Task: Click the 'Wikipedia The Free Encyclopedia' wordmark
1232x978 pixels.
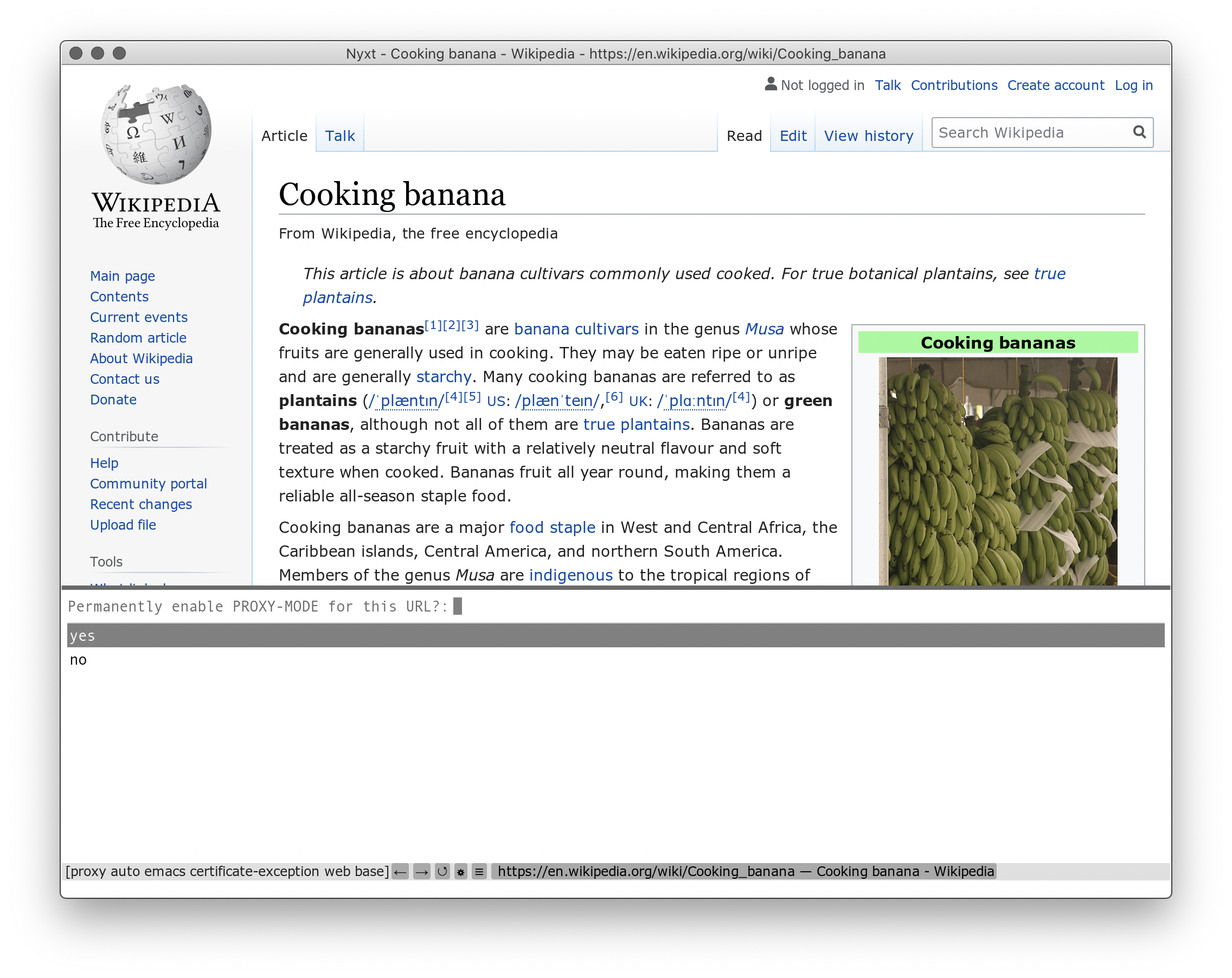Action: click(x=156, y=210)
